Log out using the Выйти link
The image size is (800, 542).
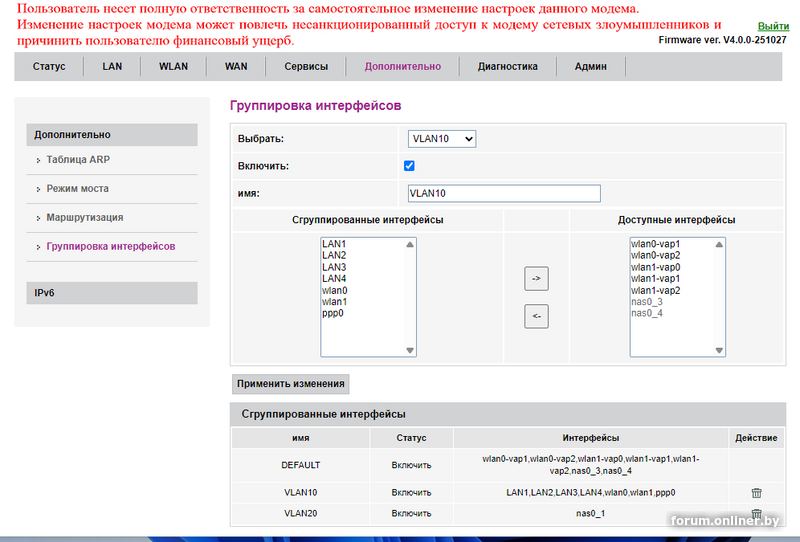click(773, 26)
